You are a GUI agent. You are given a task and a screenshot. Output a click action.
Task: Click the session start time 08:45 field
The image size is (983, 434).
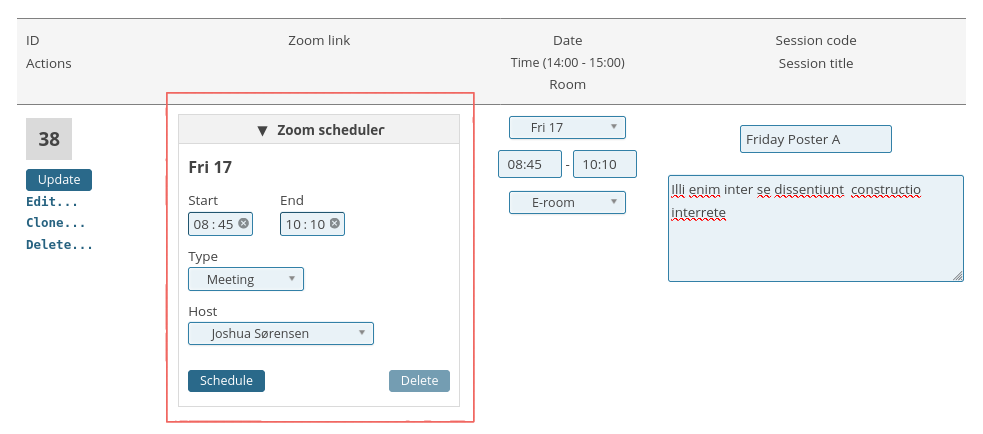click(x=530, y=164)
